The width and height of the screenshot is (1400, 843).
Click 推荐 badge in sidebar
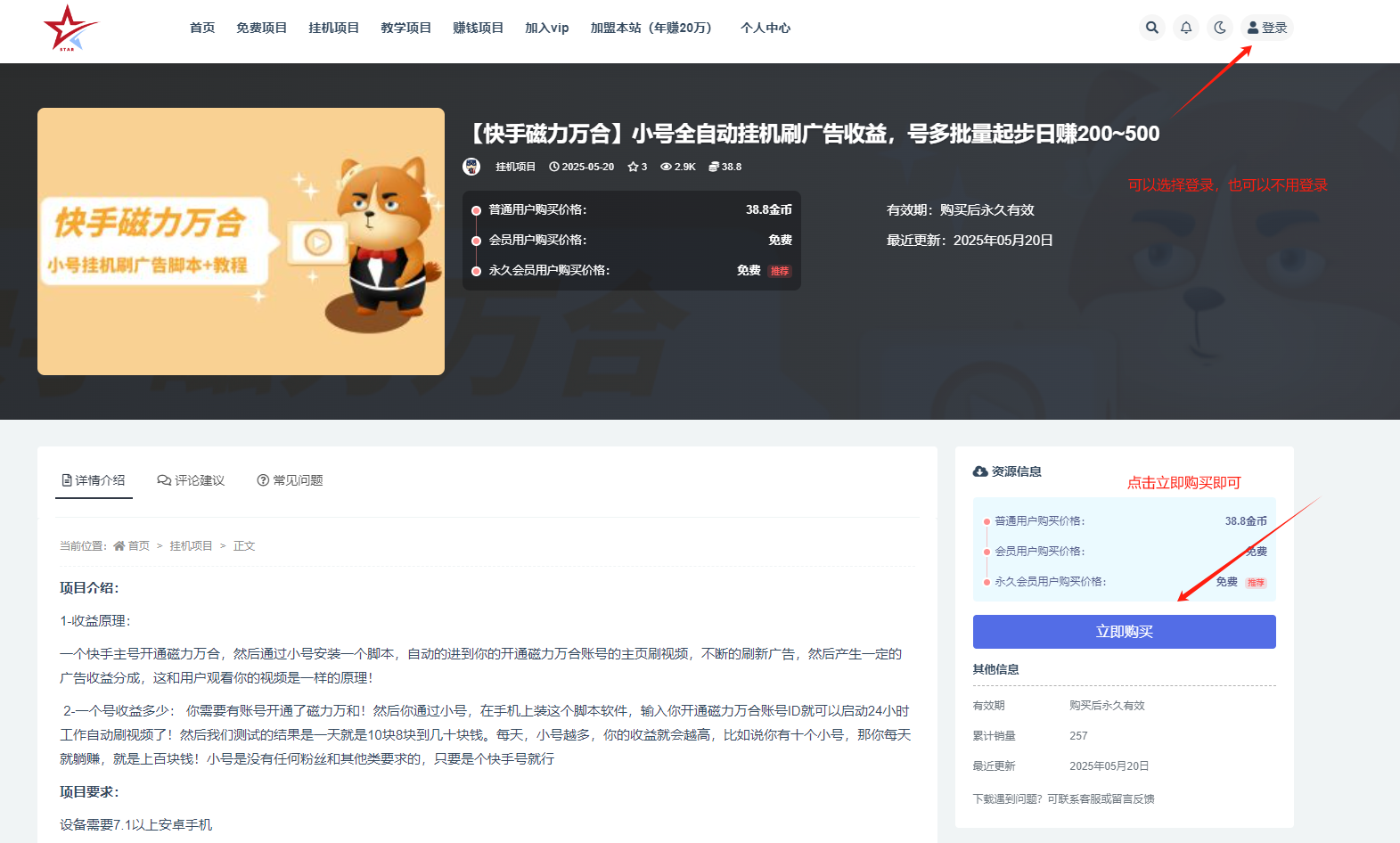point(1256,582)
